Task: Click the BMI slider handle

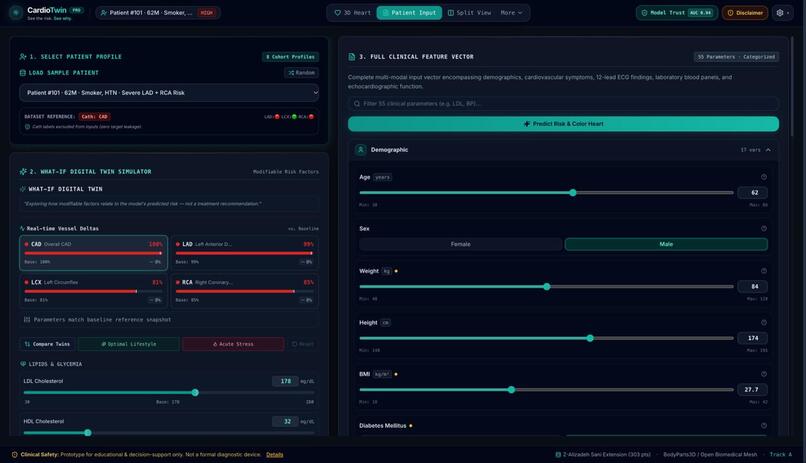Action: [511, 390]
